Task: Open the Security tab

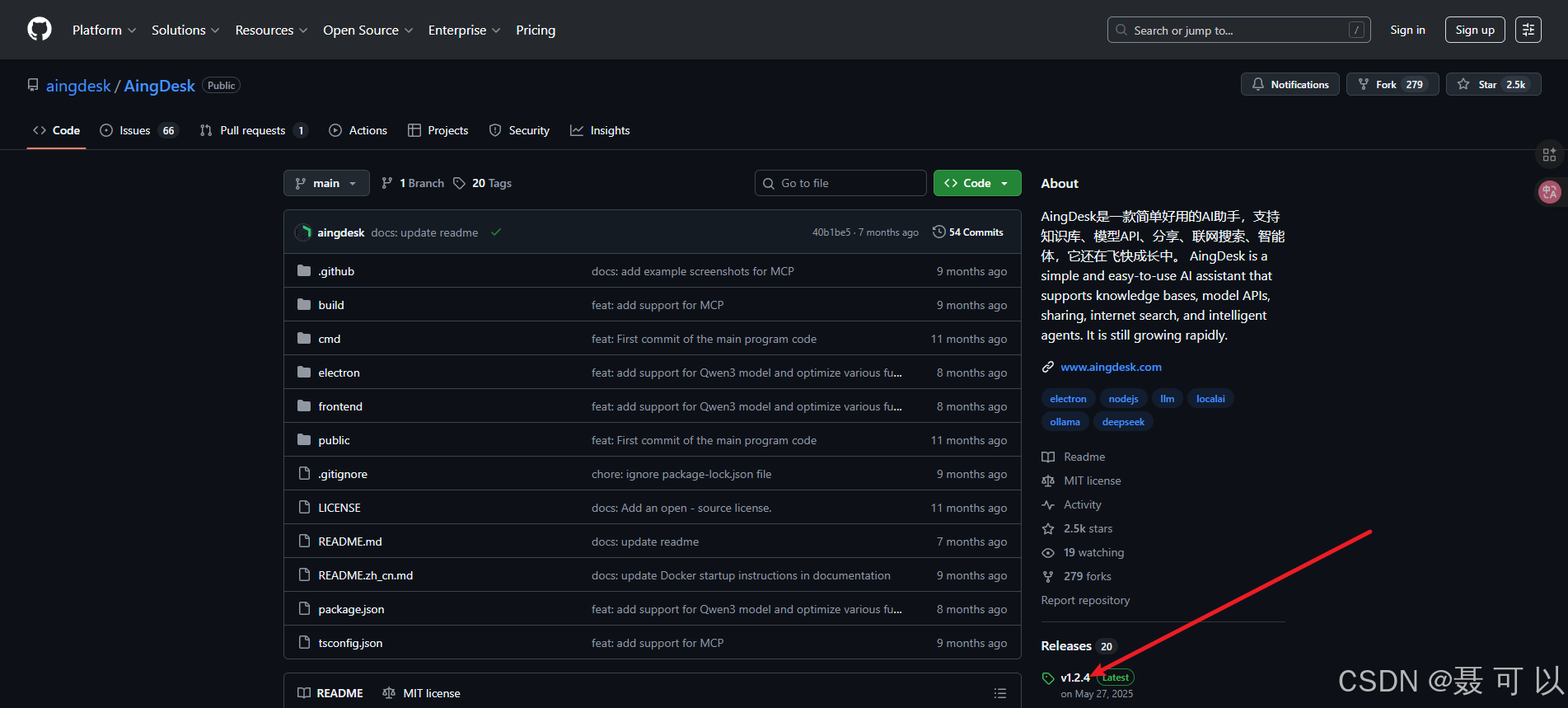Action: click(x=519, y=130)
